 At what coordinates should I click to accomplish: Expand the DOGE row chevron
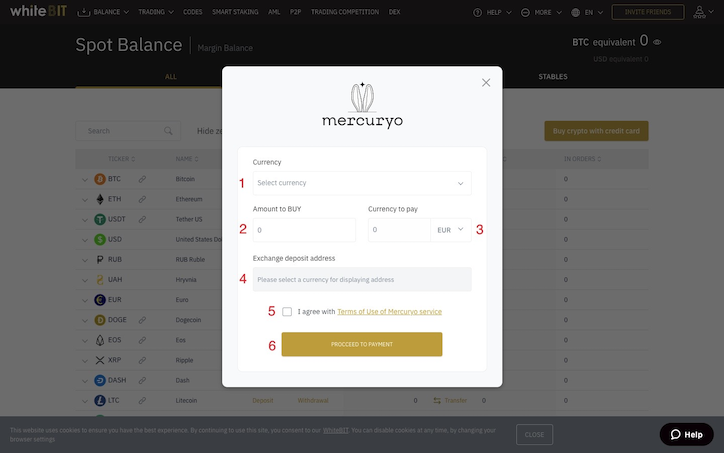tap(84, 320)
